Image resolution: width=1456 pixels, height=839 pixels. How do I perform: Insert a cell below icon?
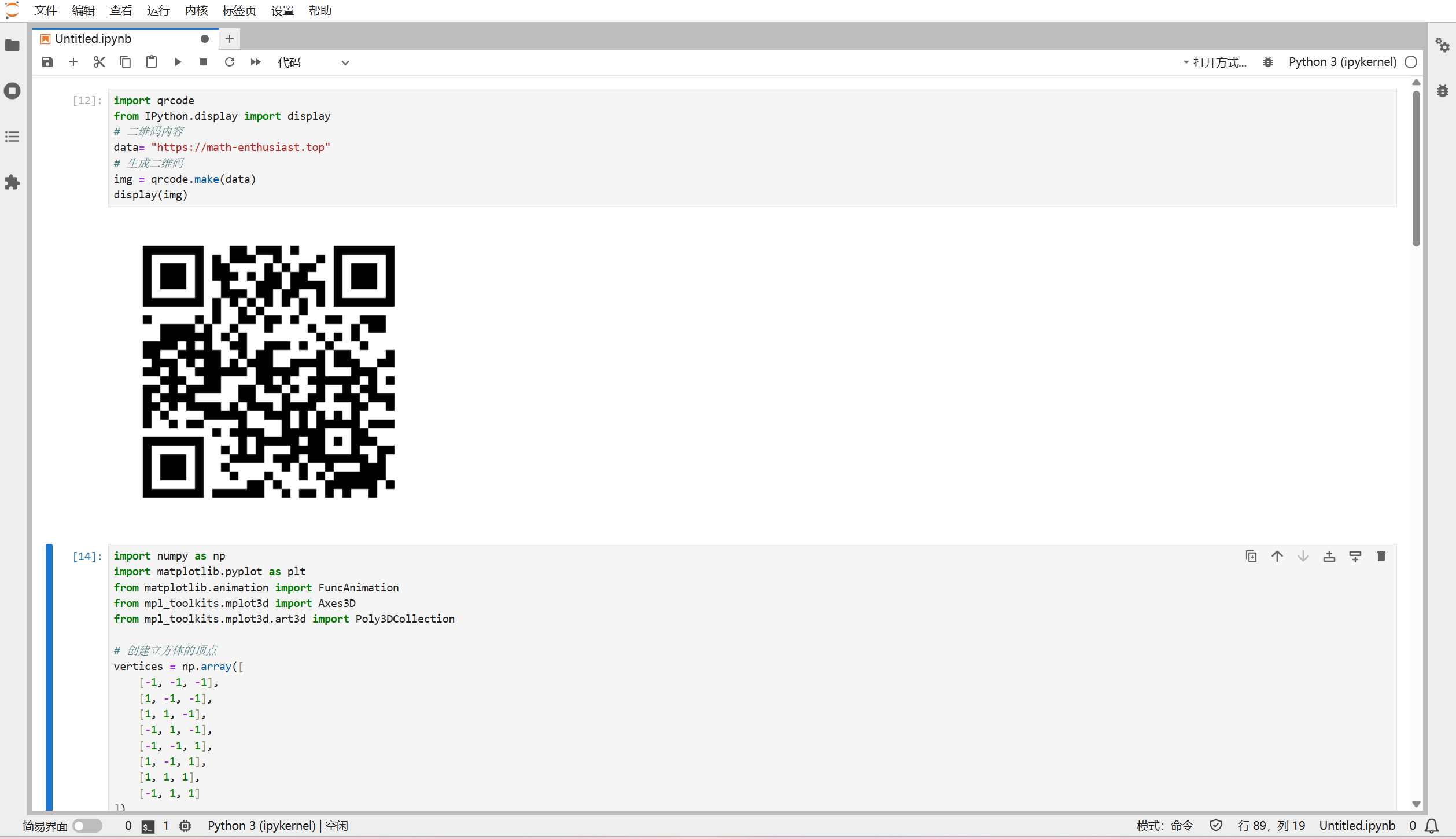point(1355,556)
